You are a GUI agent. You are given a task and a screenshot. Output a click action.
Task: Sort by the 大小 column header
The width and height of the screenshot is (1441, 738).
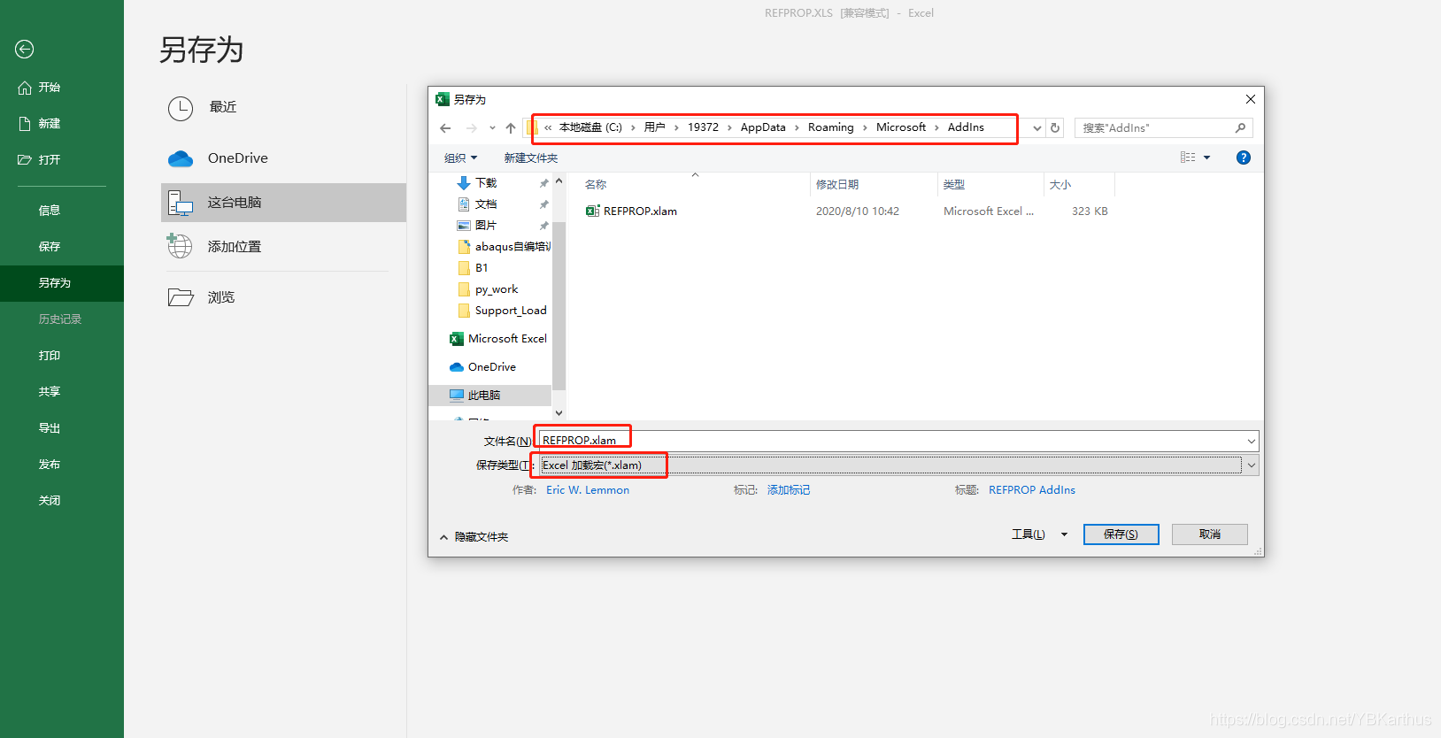point(1060,185)
